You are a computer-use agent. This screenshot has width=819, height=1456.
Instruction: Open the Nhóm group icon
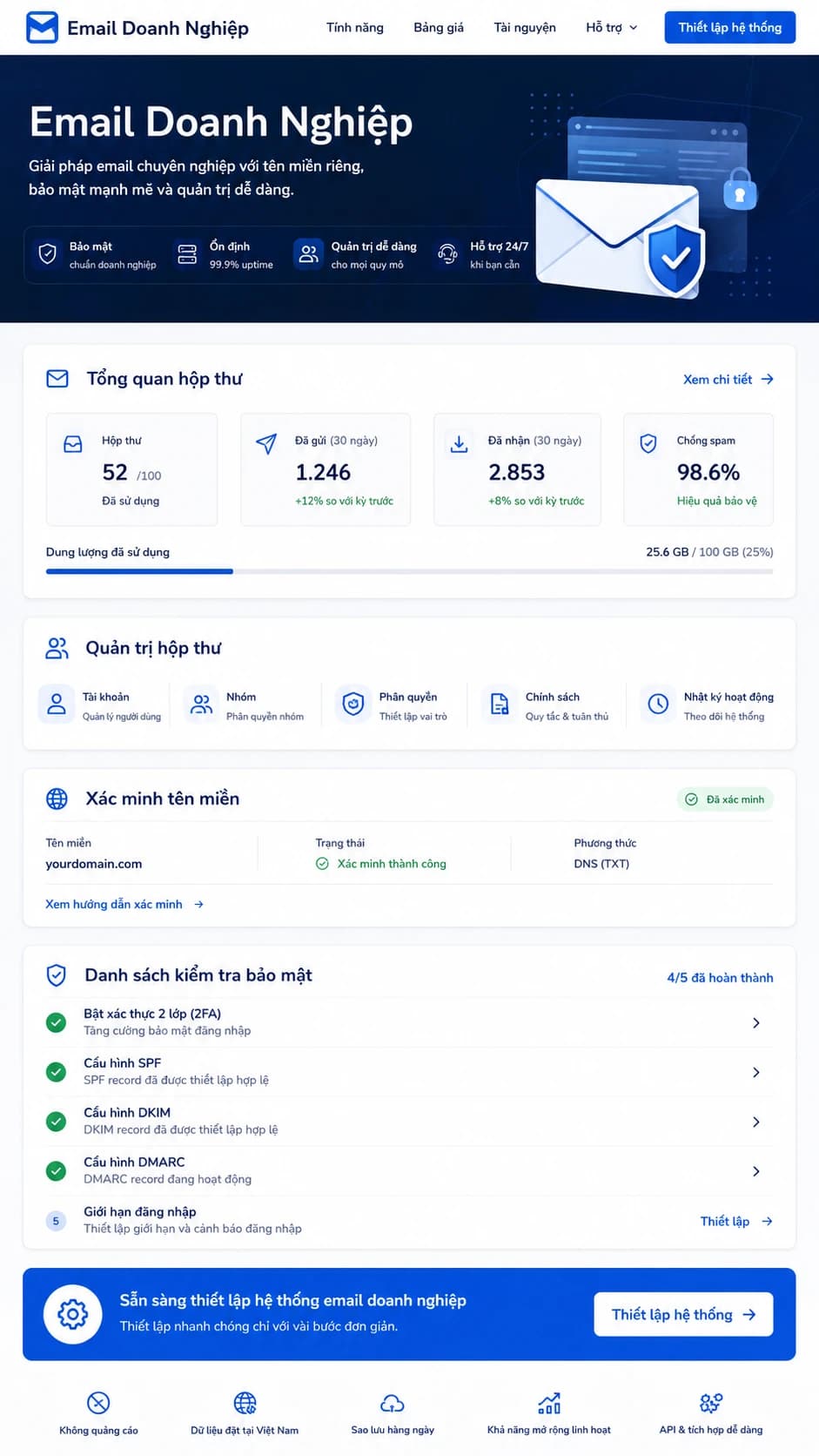click(201, 704)
